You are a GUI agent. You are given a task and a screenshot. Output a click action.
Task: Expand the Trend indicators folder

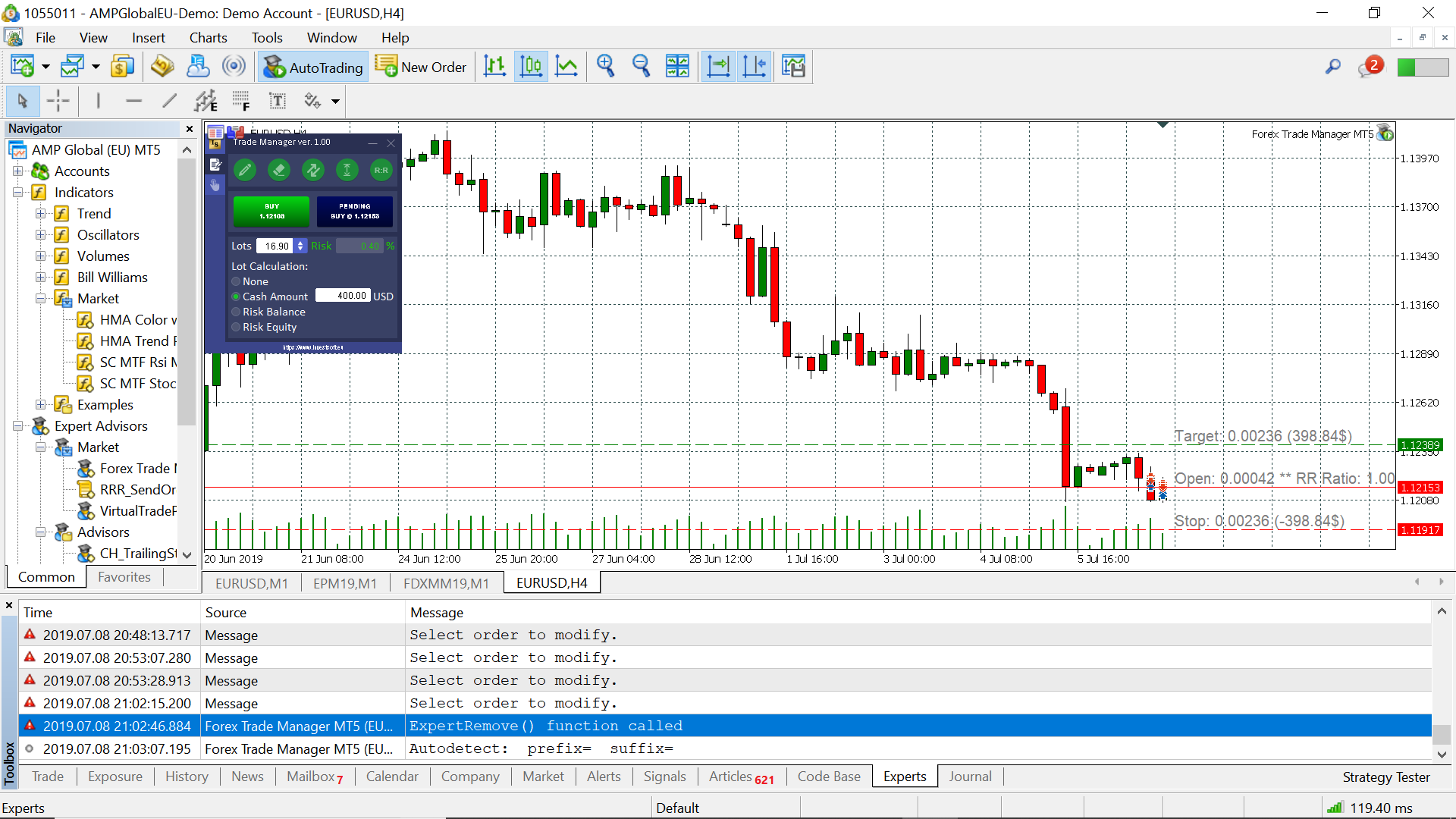click(x=41, y=214)
